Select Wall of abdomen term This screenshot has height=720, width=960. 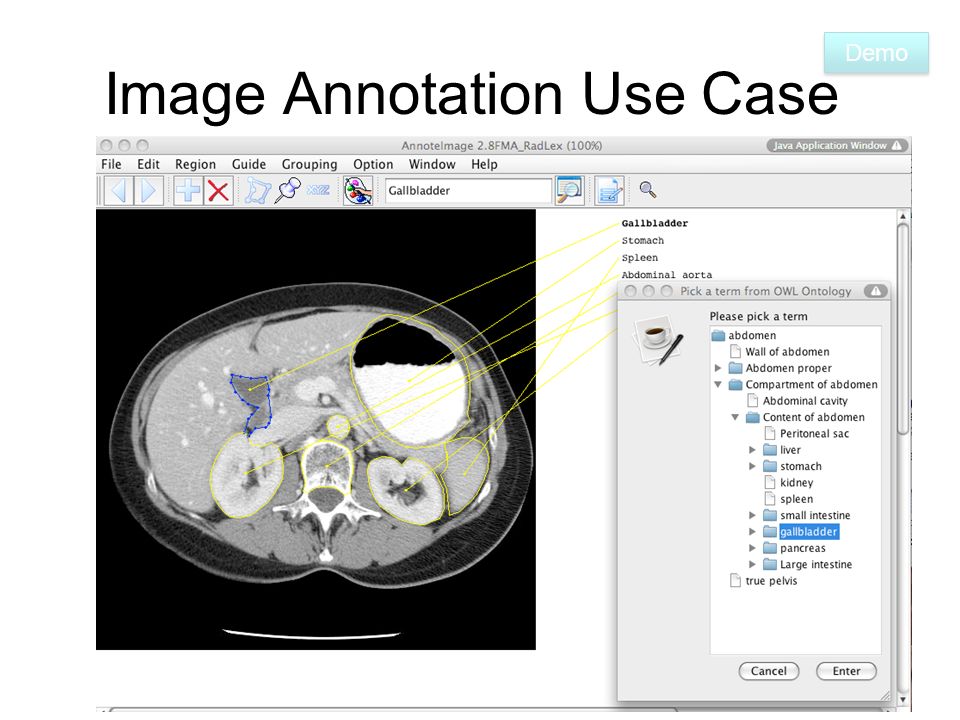pos(779,352)
